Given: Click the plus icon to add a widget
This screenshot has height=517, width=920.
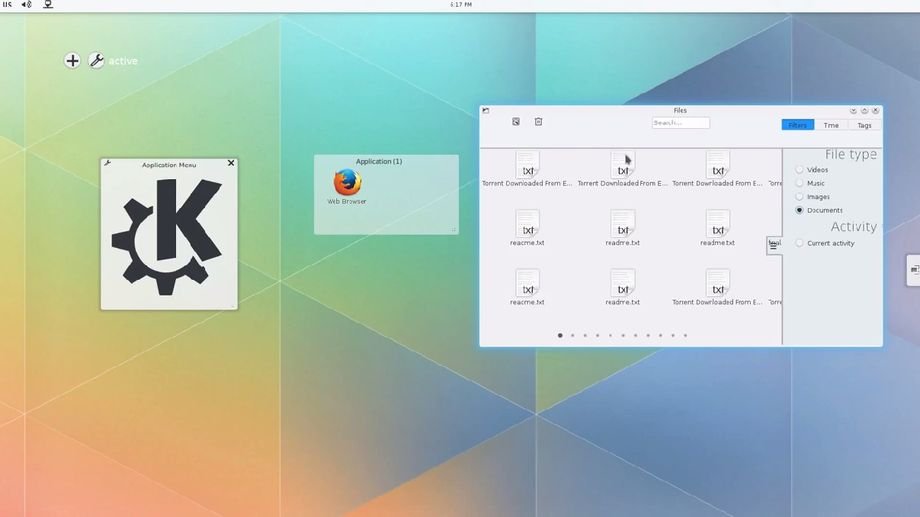Looking at the screenshot, I should [x=72, y=61].
